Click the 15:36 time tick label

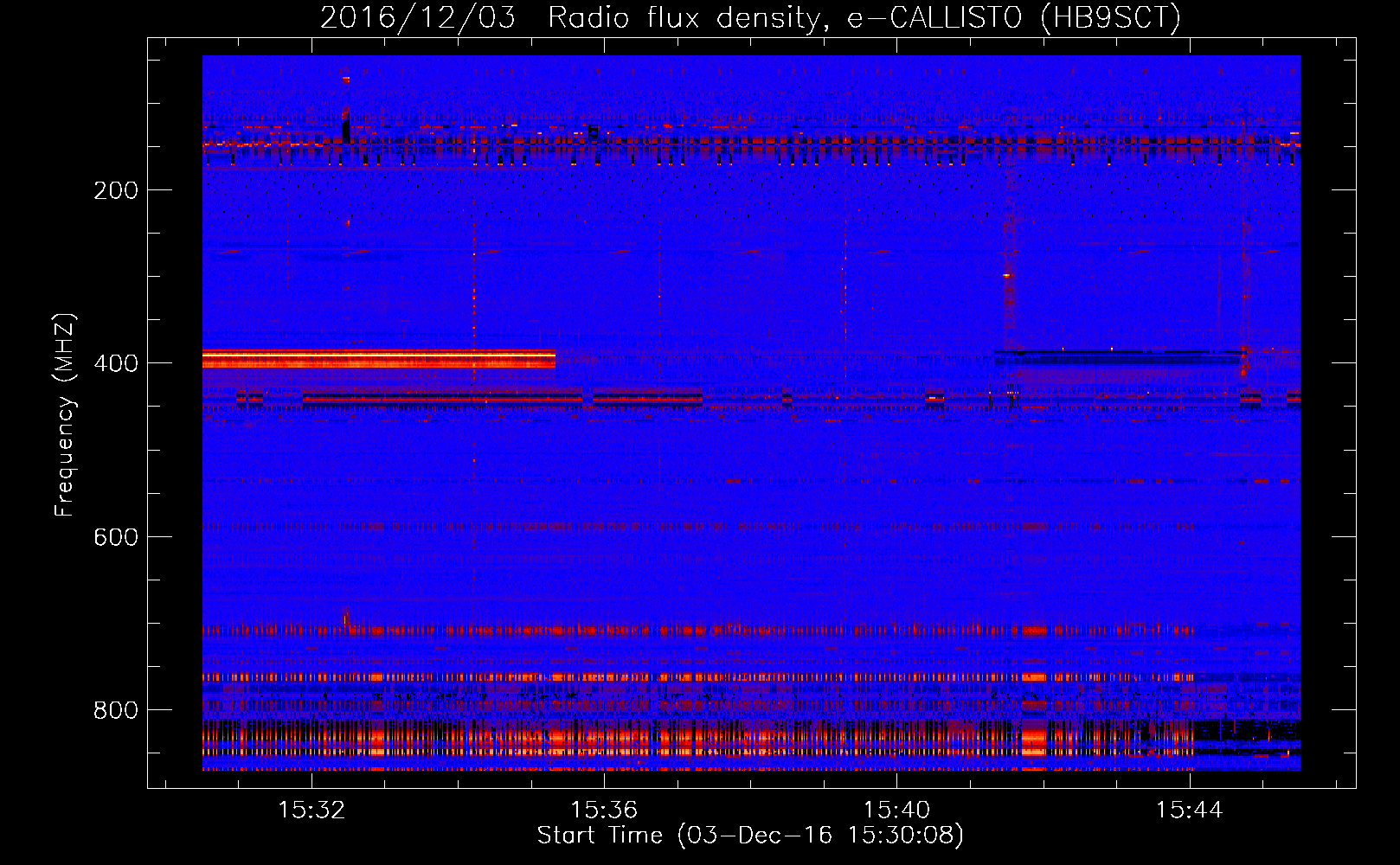click(x=604, y=810)
